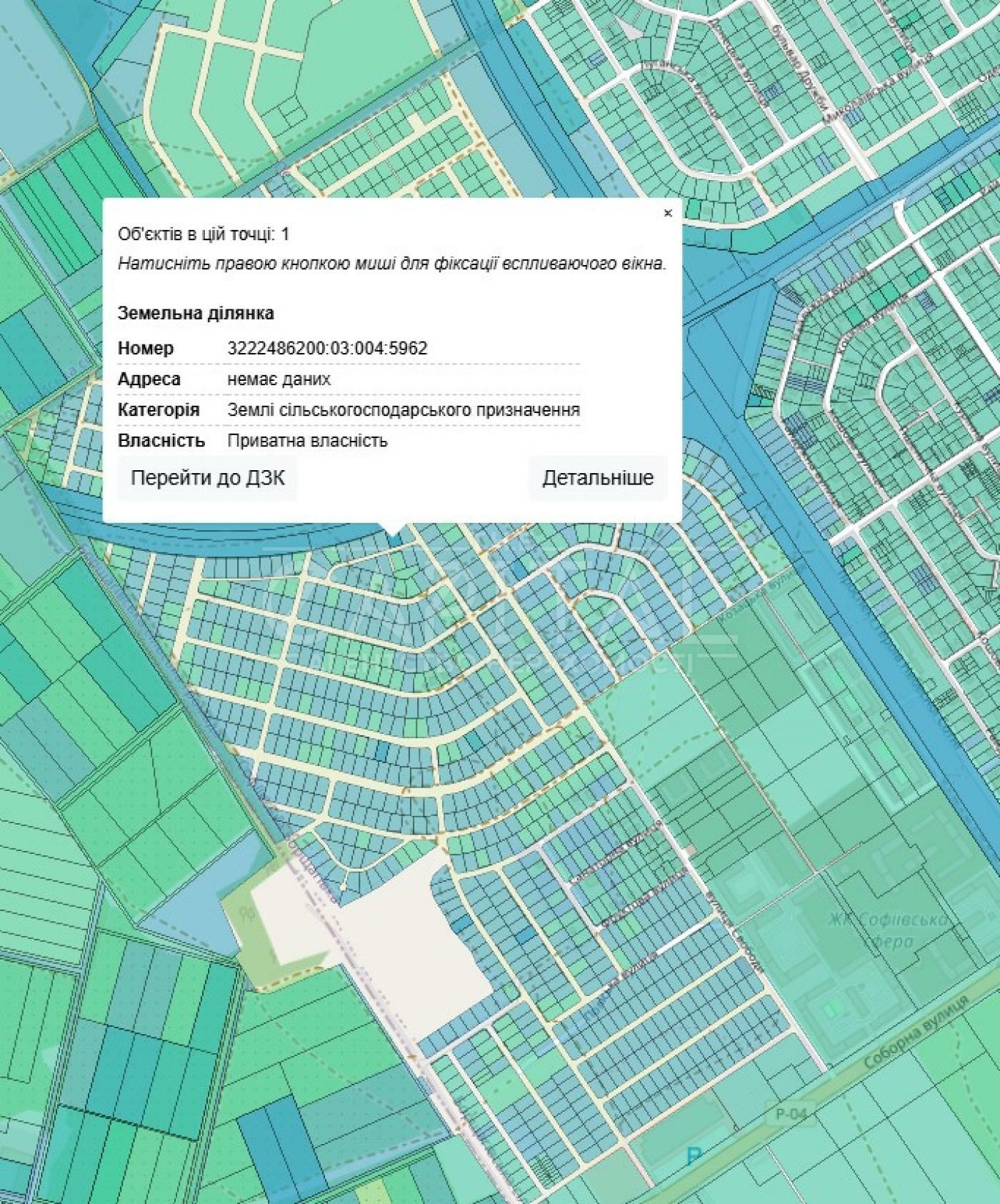Select cadastral number 3222486200:03:004:5962
This screenshot has height=1204, width=1000.
click(327, 348)
